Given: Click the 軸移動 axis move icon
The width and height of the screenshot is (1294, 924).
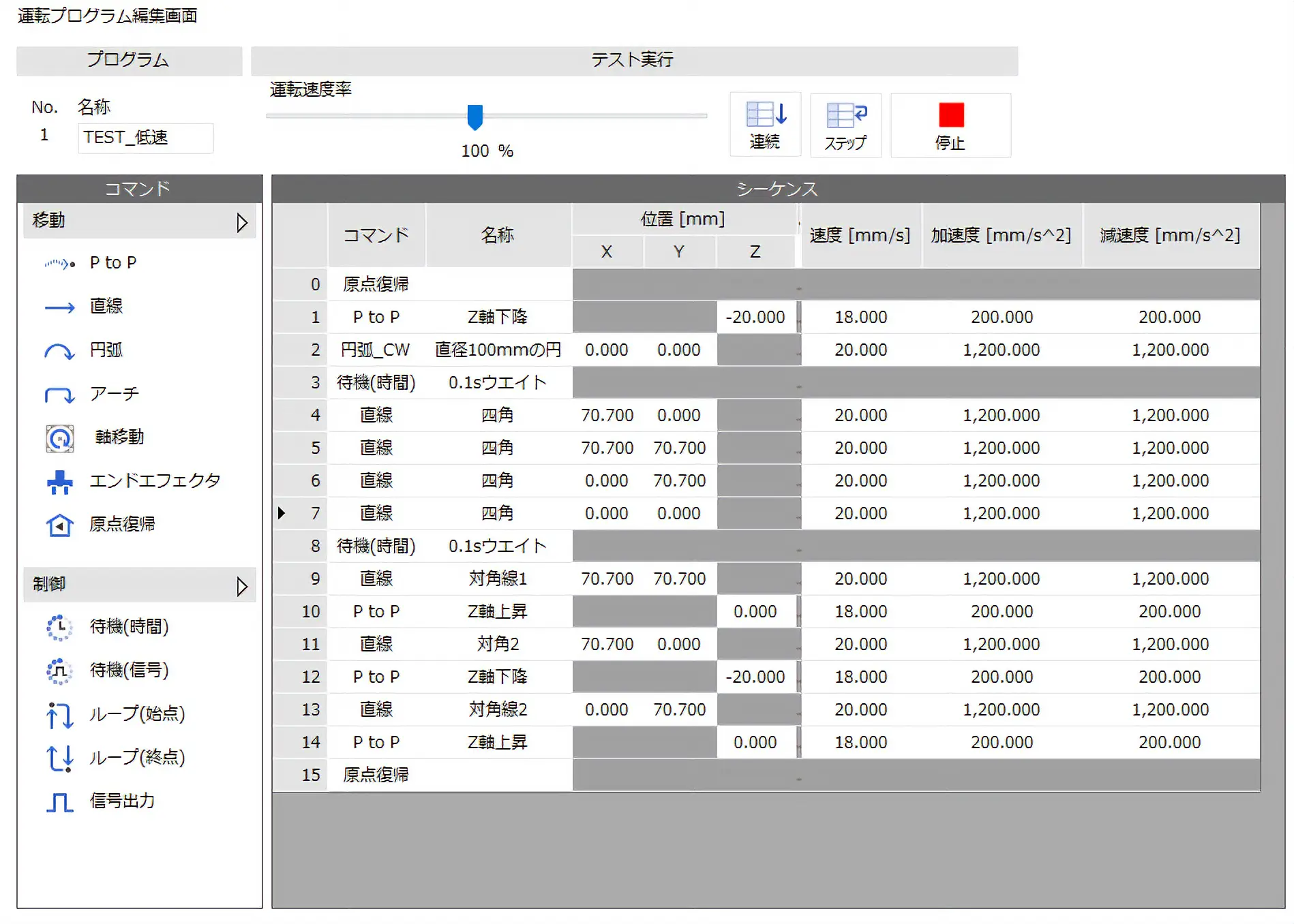Looking at the screenshot, I should 60,438.
